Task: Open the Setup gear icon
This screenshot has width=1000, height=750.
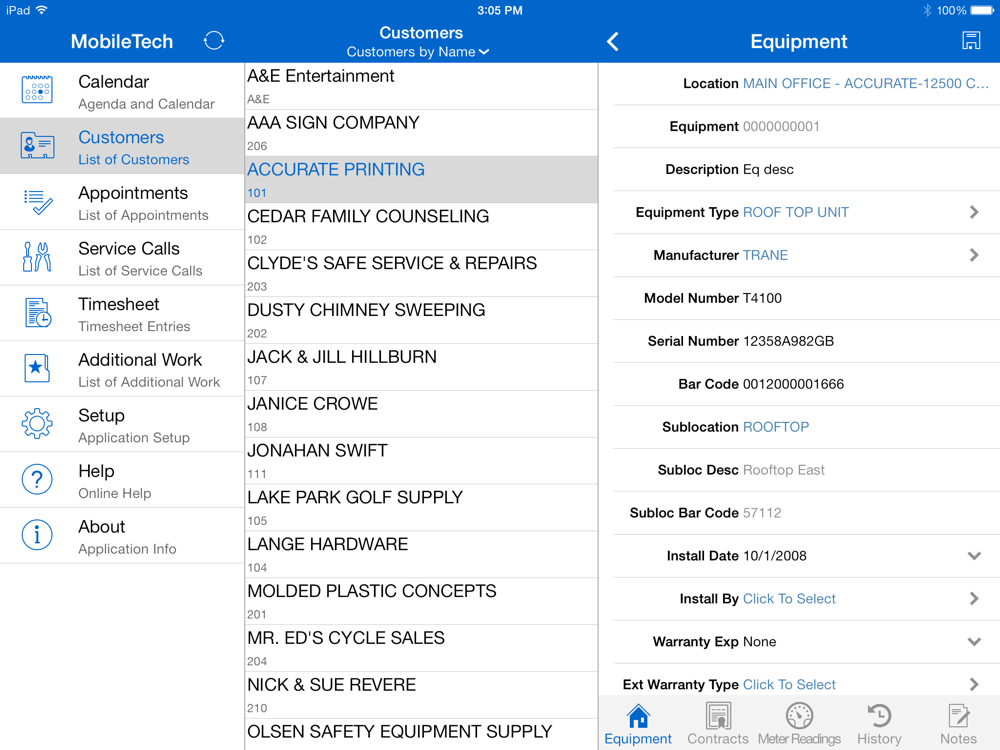Action: (x=37, y=425)
